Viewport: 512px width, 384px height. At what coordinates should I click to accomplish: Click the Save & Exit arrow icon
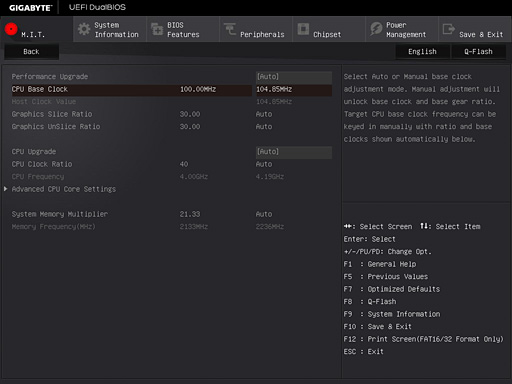pos(449,29)
